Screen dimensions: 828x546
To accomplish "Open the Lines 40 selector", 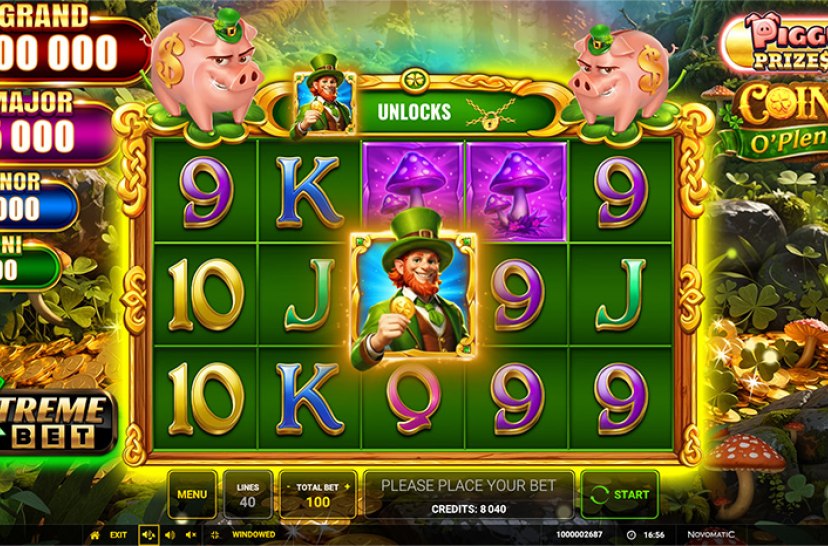I will (x=248, y=494).
